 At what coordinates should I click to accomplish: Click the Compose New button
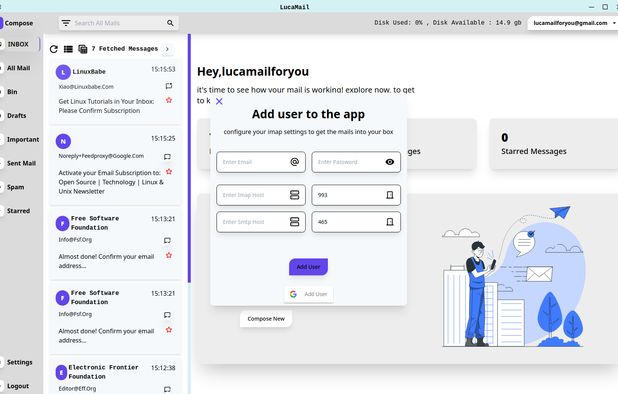pos(266,319)
